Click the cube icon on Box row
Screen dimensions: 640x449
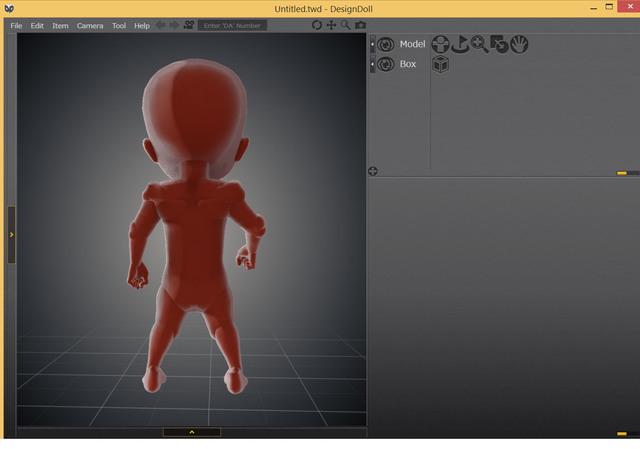(x=440, y=64)
